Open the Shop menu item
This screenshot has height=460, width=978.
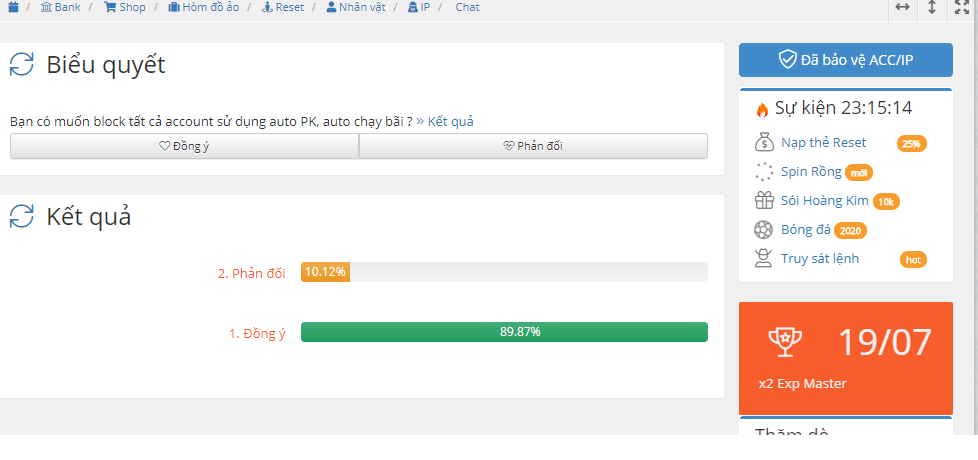tap(125, 7)
